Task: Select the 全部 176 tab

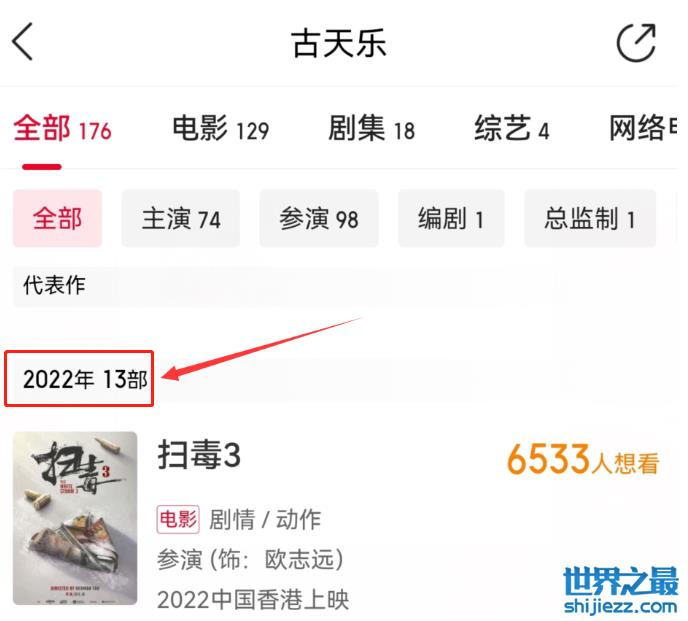Action: click(62, 129)
